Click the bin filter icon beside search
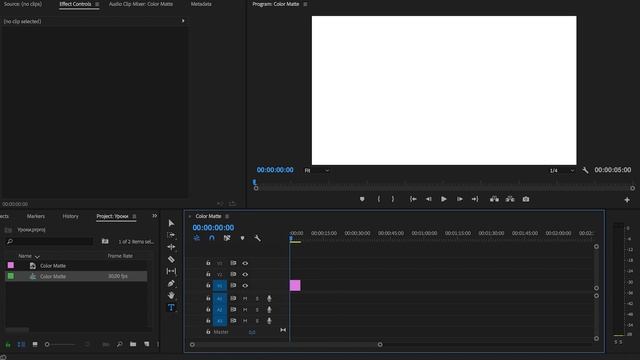This screenshot has width=640, height=360. coord(105,241)
